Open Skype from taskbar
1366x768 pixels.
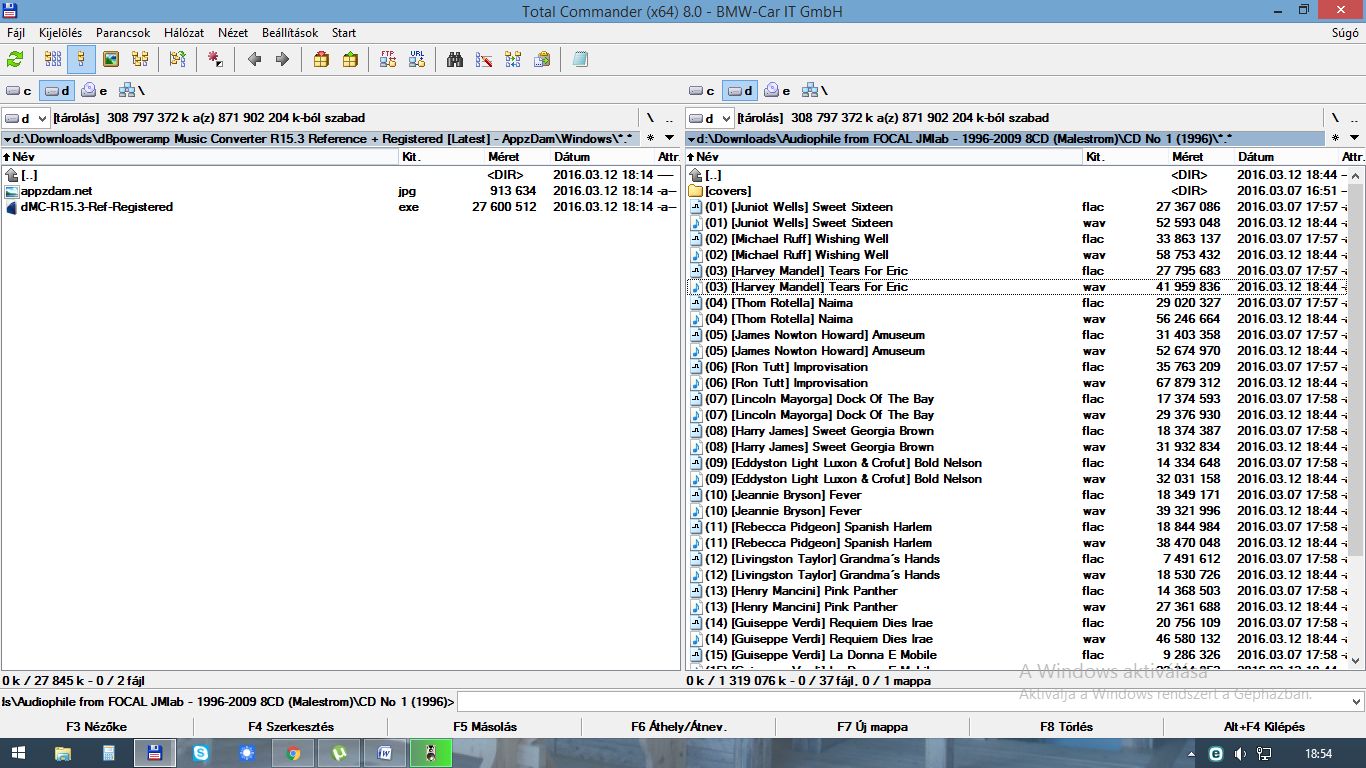point(201,753)
